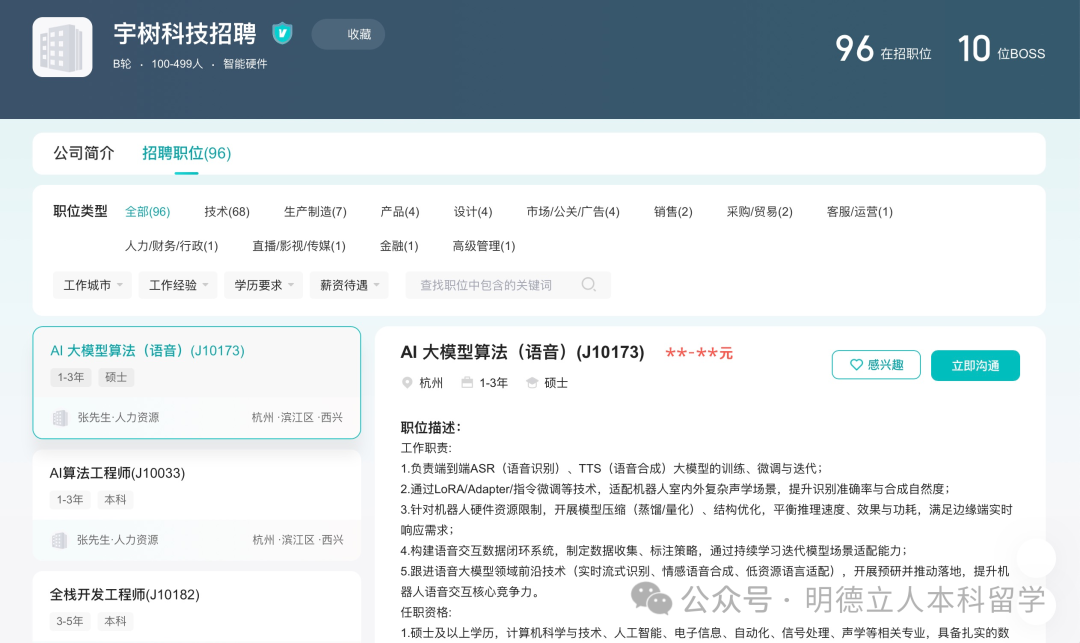Filter by 金融(1) job type
The image size is (1080, 643).
coord(399,246)
